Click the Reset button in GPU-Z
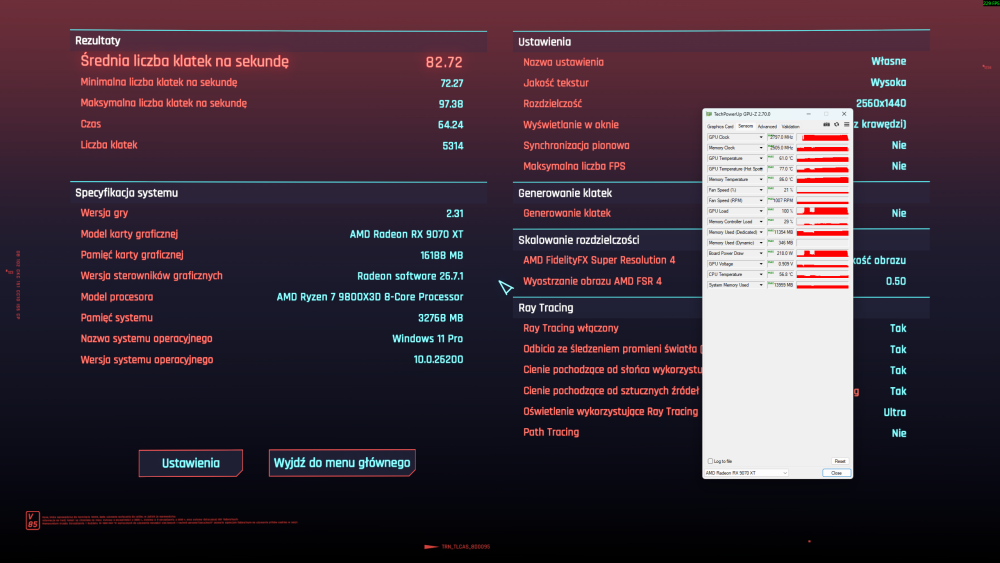This screenshot has width=1000, height=563. tap(840, 461)
